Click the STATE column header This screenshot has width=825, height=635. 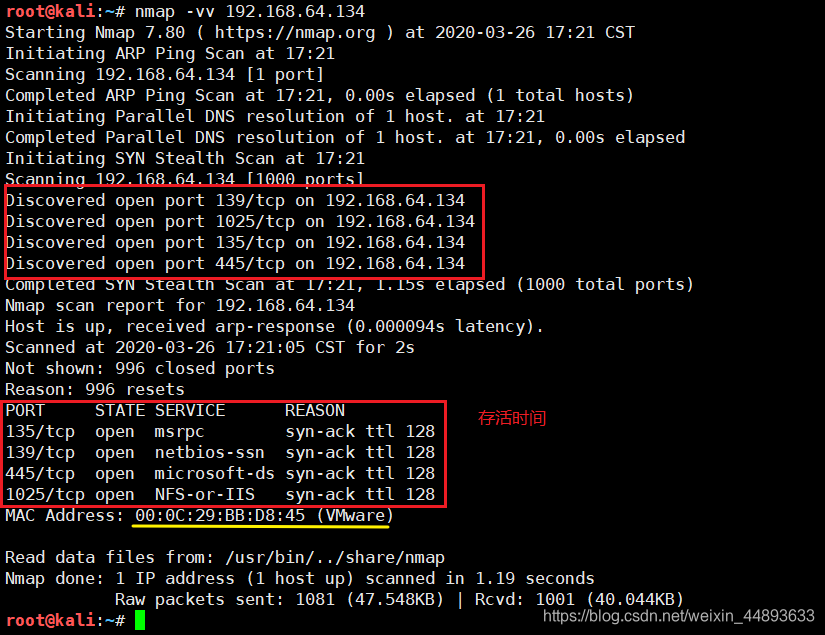pyautogui.click(x=120, y=410)
